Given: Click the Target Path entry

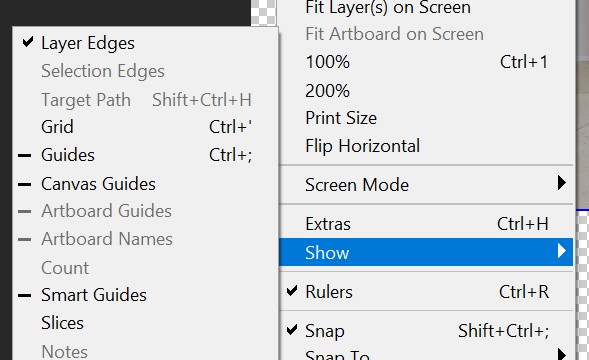Looking at the screenshot, I should point(145,100).
